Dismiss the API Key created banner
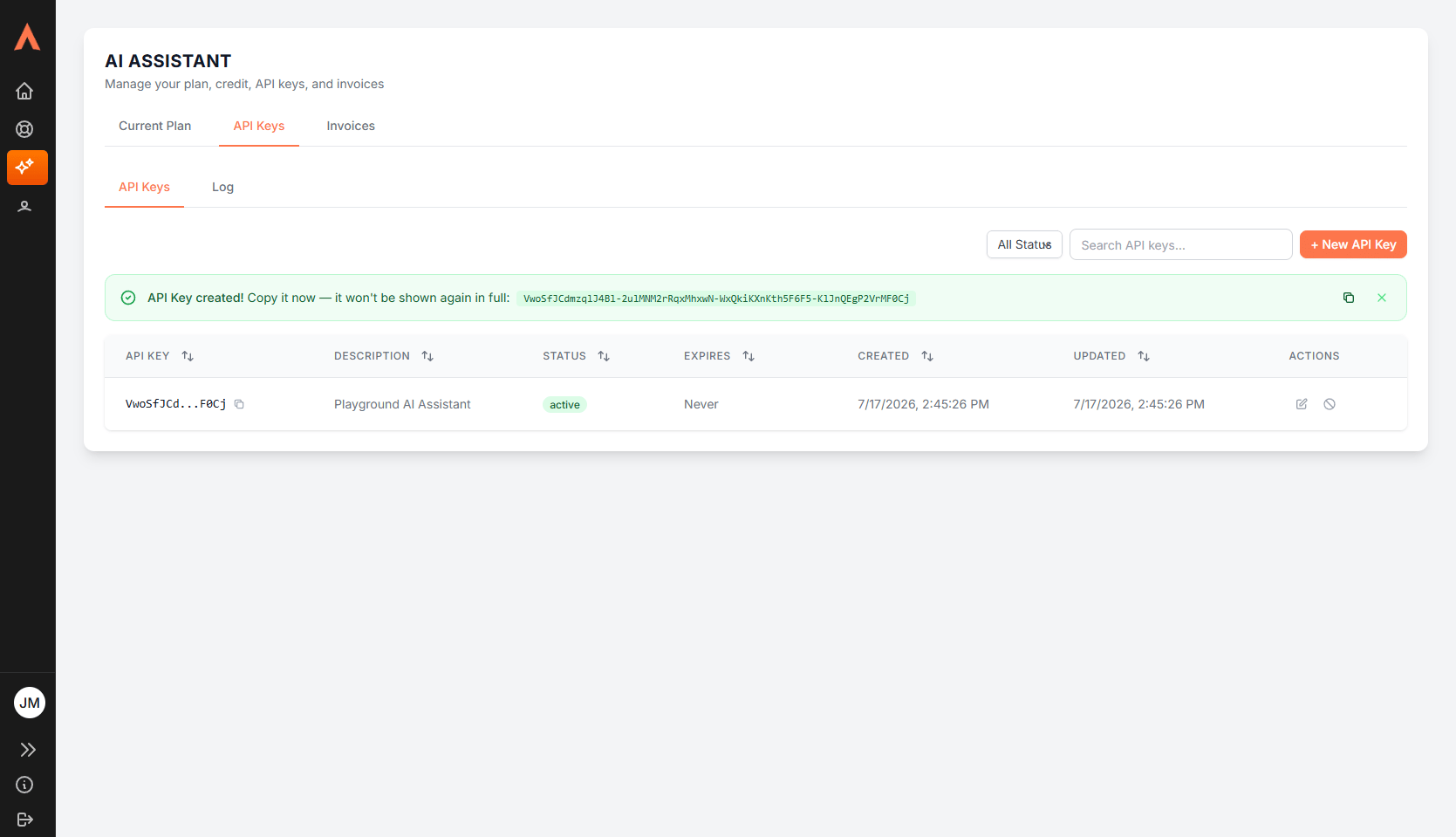1456x837 pixels. pos(1382,298)
